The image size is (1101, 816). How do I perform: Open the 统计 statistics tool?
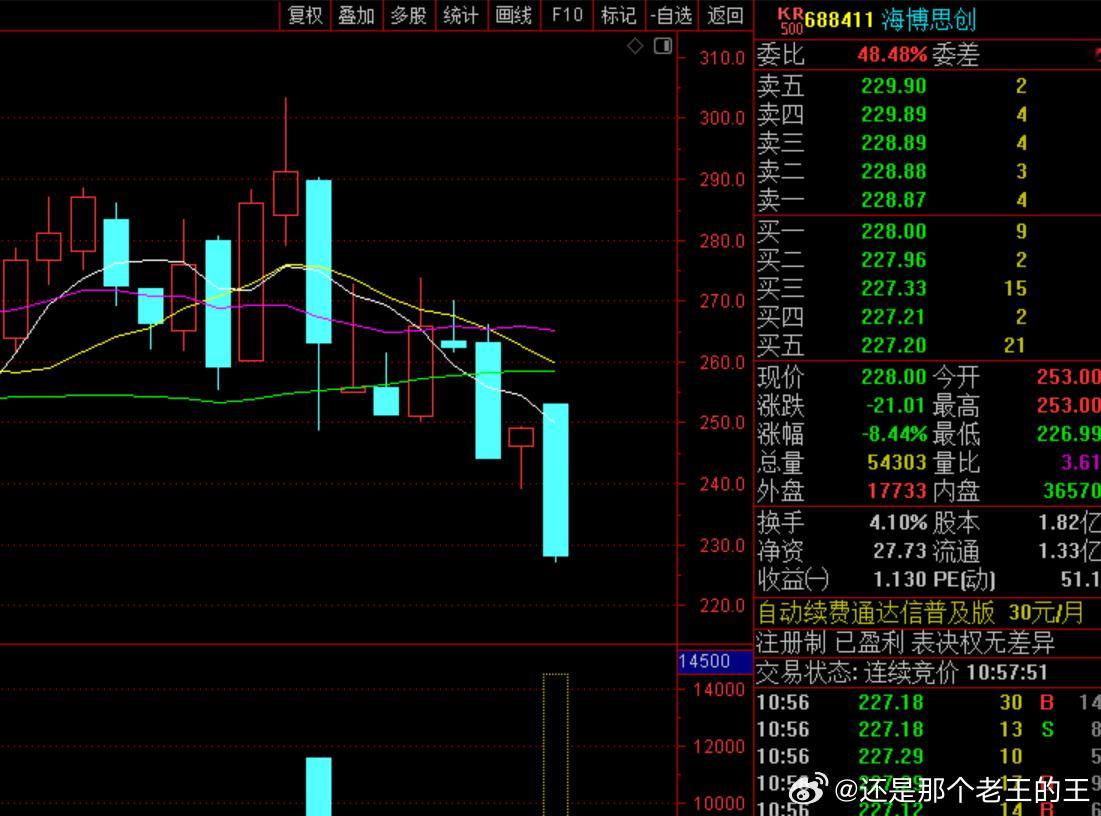[x=461, y=15]
